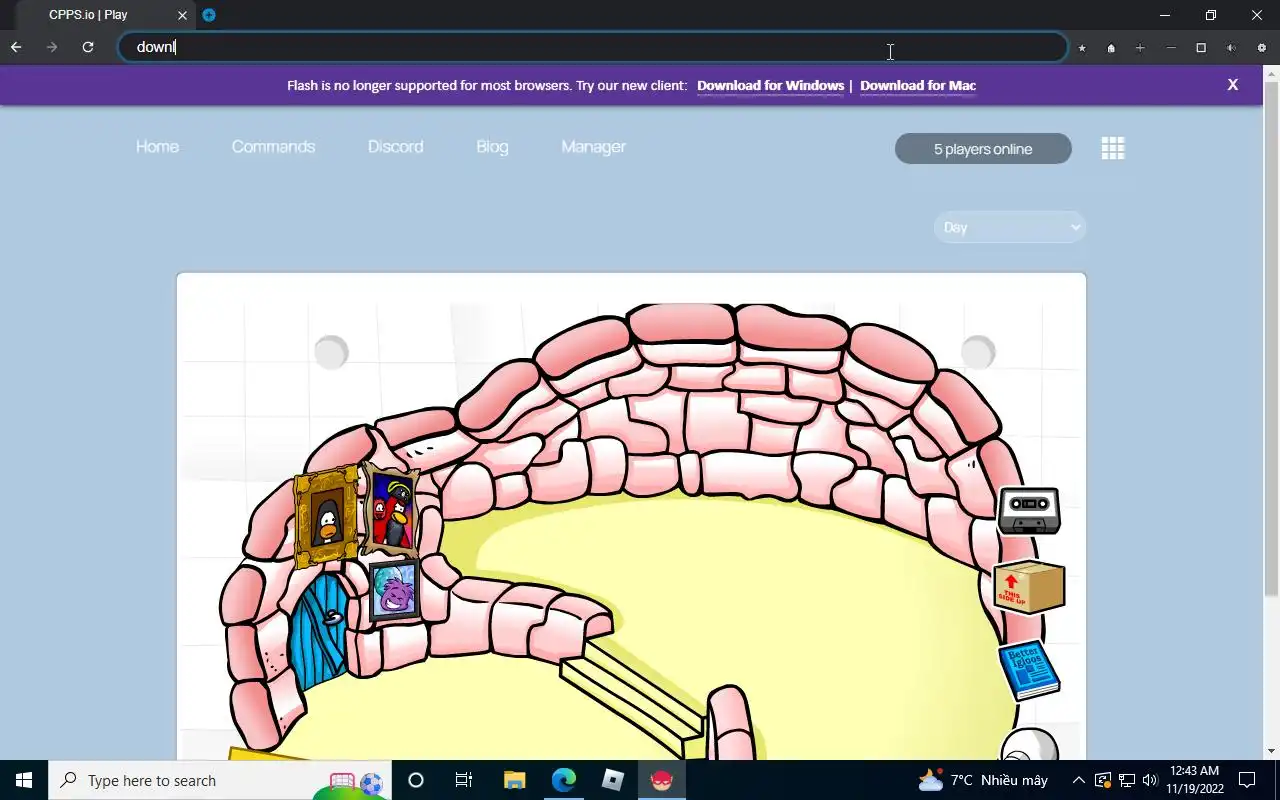Click the framed pirate penguin picture
The height and width of the screenshot is (800, 1280).
(391, 509)
